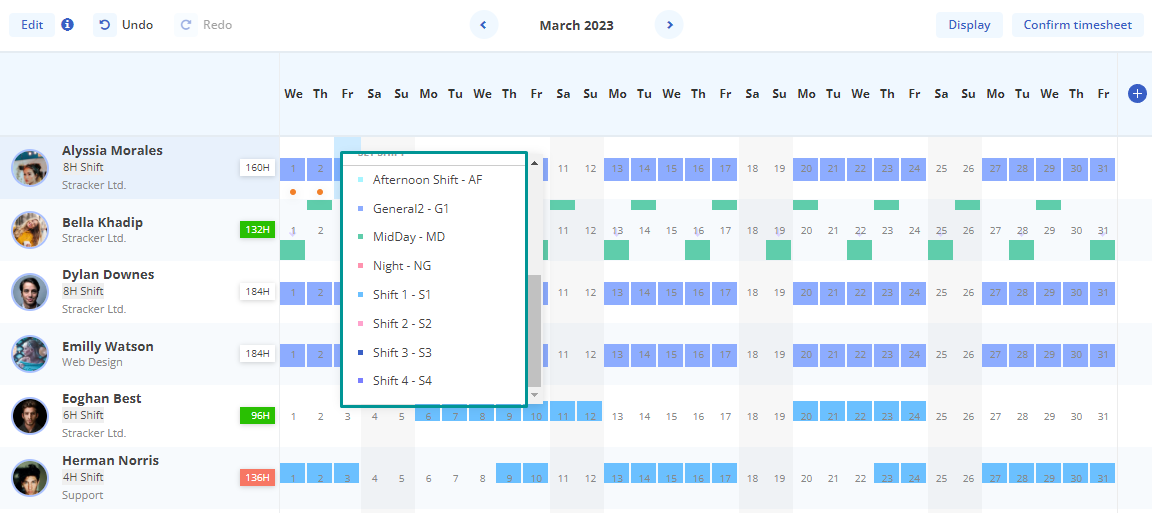Open Alyssia Morales' profile avatar
1152x513 pixels.
tap(30, 167)
